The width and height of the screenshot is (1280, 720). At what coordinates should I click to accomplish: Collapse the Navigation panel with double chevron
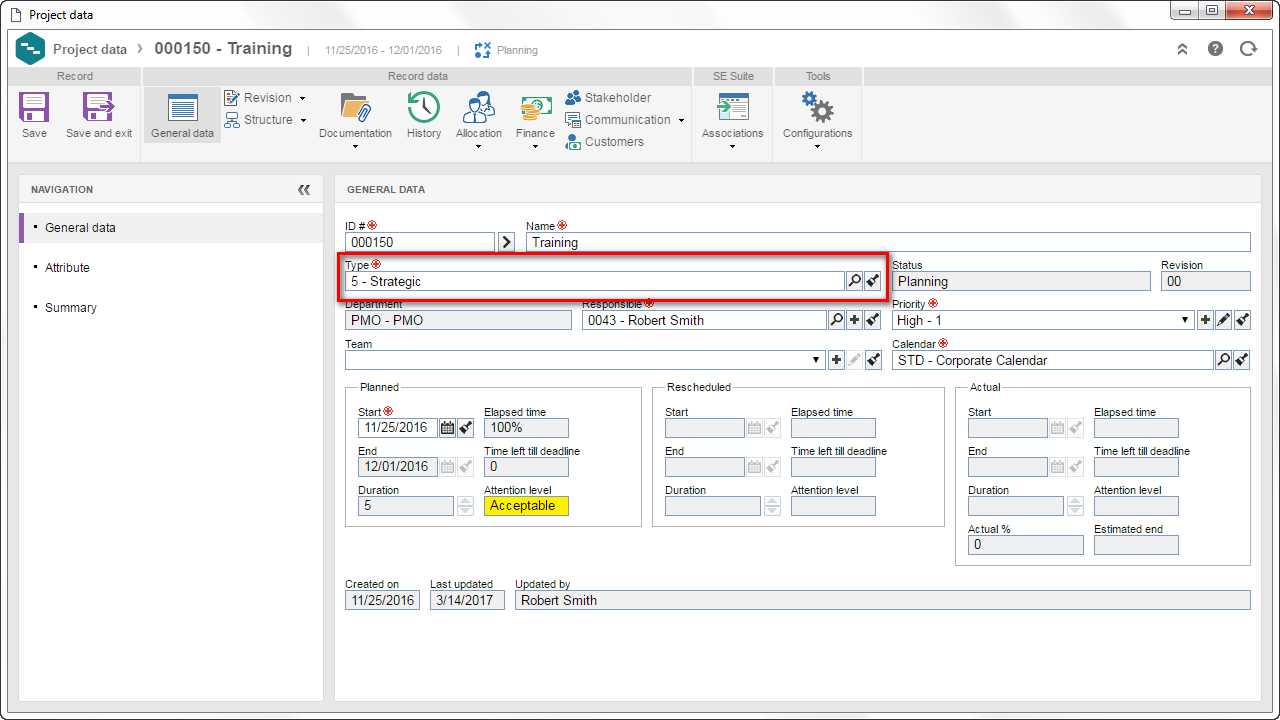coord(304,190)
